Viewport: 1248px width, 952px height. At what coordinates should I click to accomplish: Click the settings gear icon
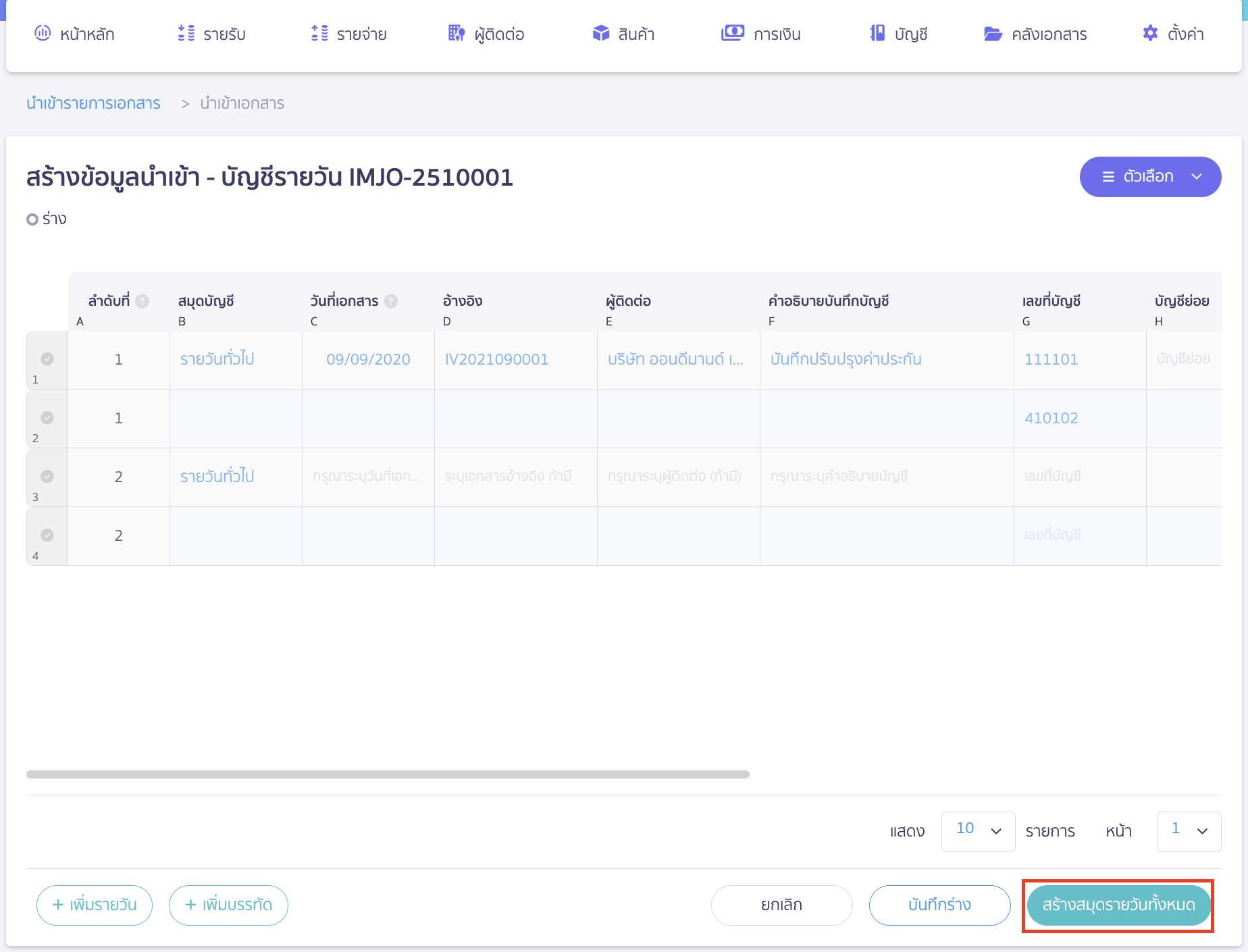point(1150,33)
